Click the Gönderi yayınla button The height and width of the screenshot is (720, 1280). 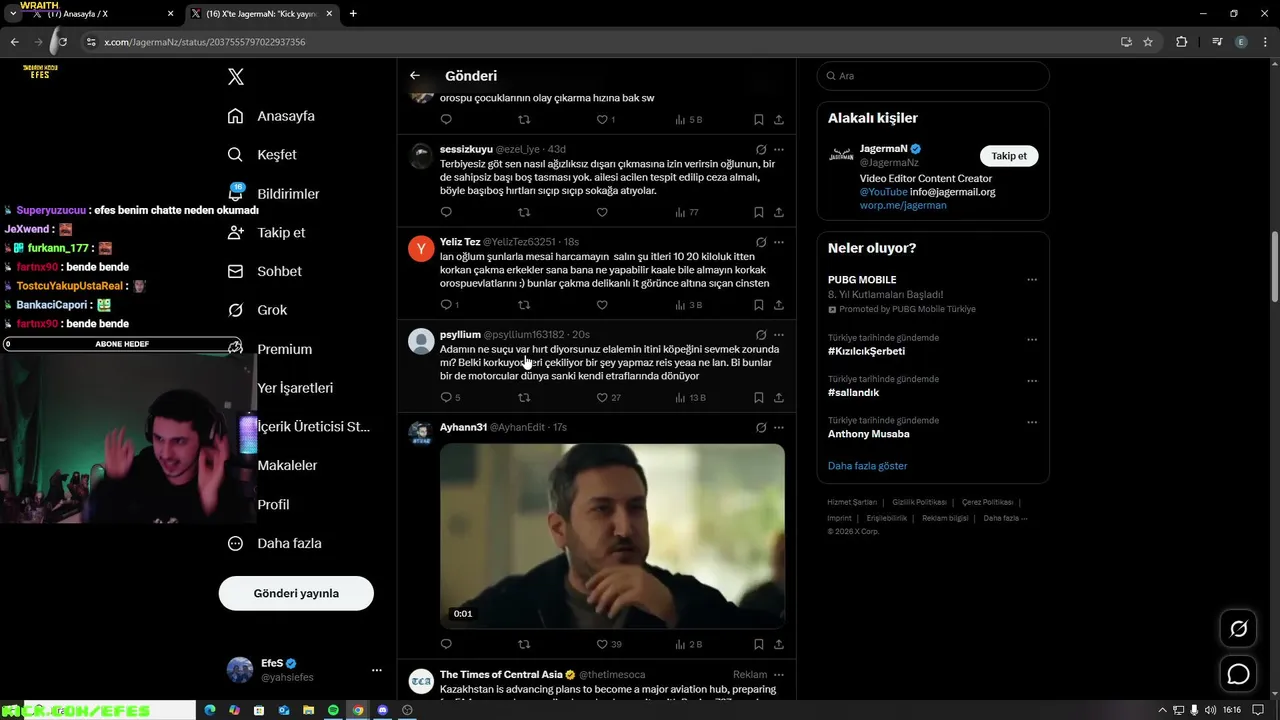296,593
